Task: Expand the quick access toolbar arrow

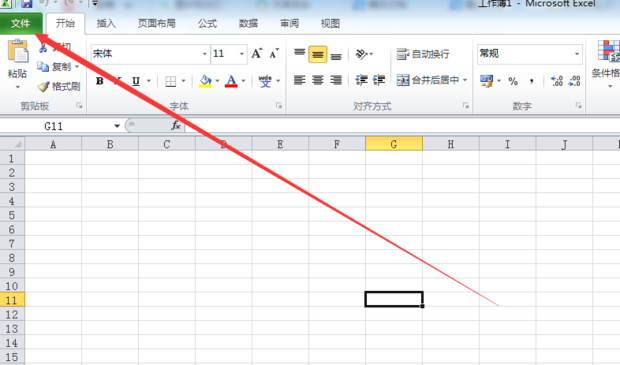Action: pyautogui.click(x=95, y=4)
